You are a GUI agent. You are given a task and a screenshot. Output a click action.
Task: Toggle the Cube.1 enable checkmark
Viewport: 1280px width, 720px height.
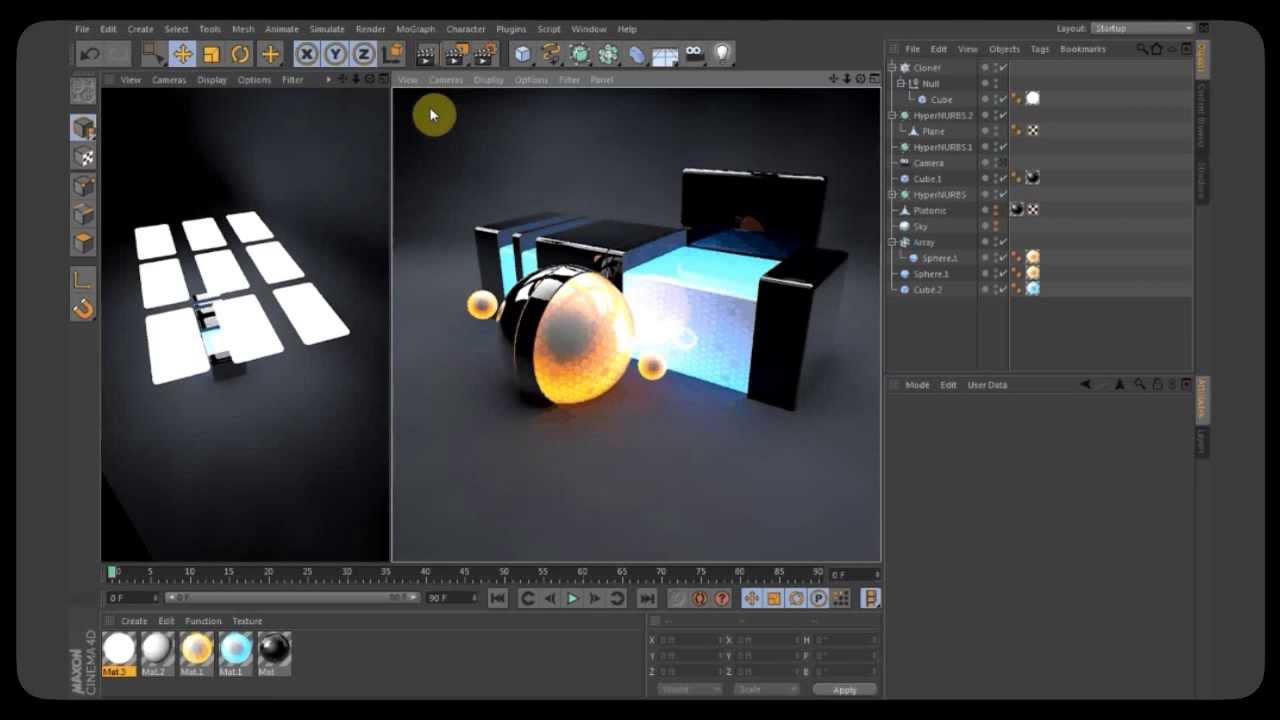(1003, 179)
